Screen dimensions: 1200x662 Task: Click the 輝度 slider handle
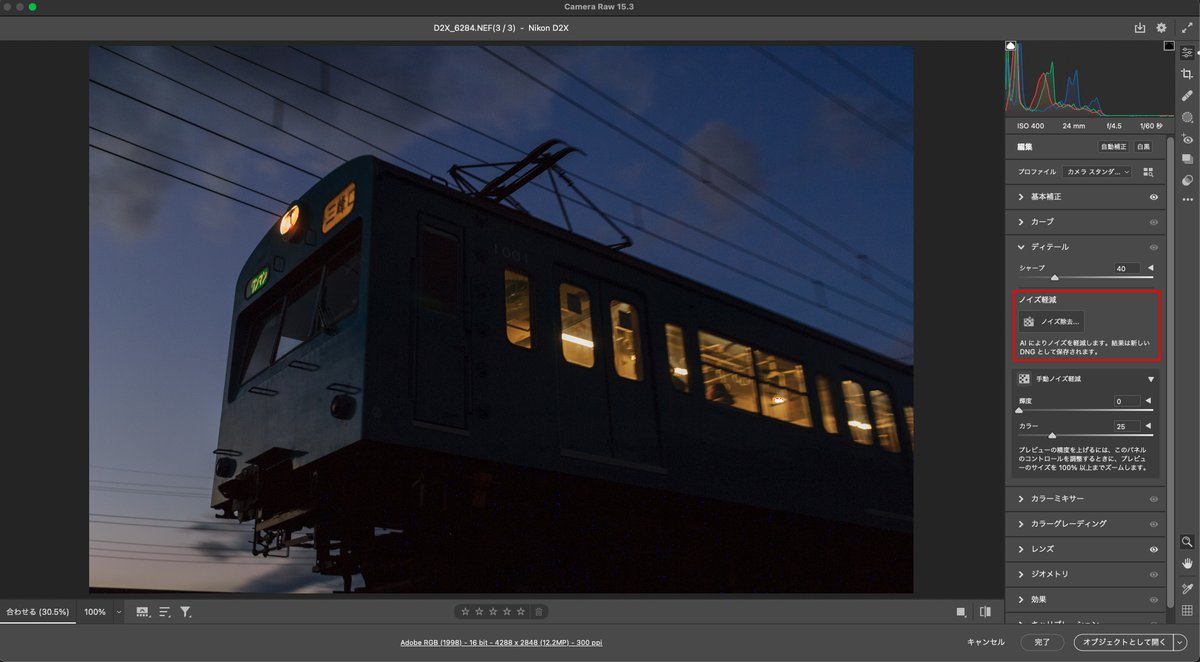click(x=1019, y=410)
